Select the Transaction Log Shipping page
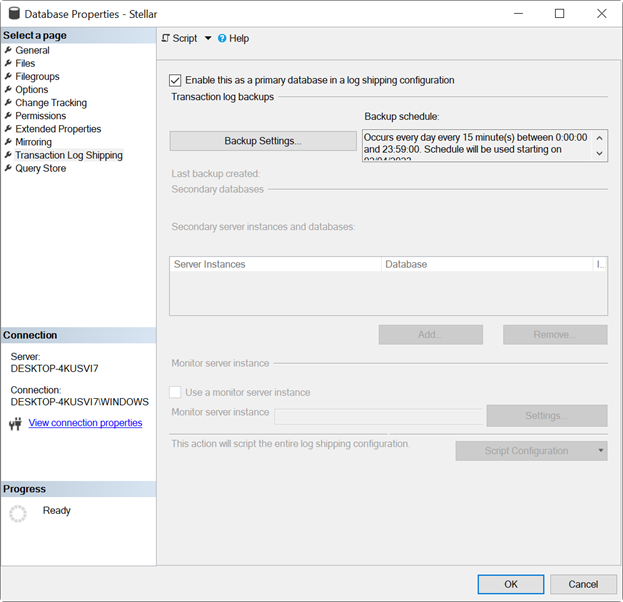 [69, 155]
